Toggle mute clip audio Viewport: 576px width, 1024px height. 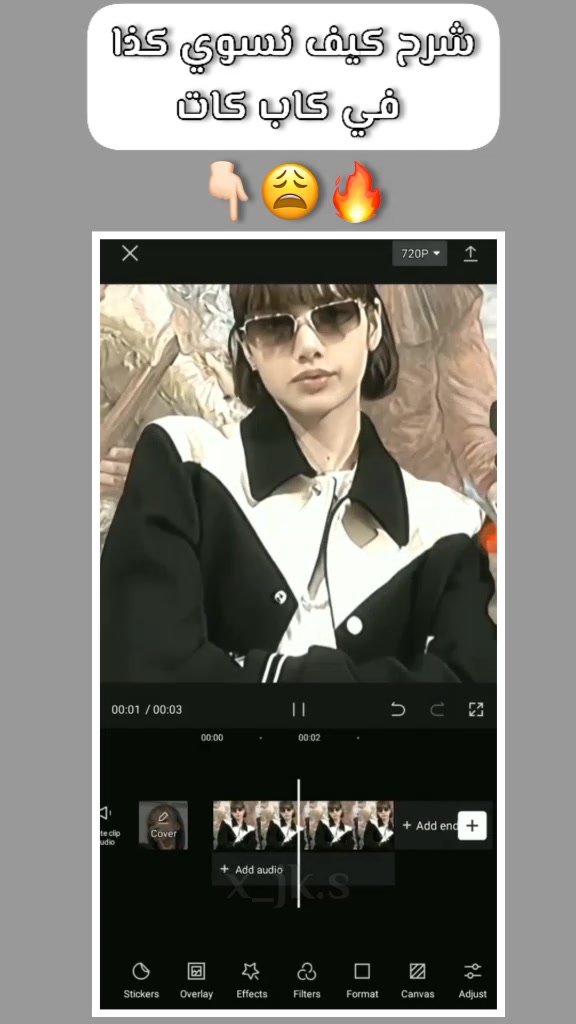[107, 825]
